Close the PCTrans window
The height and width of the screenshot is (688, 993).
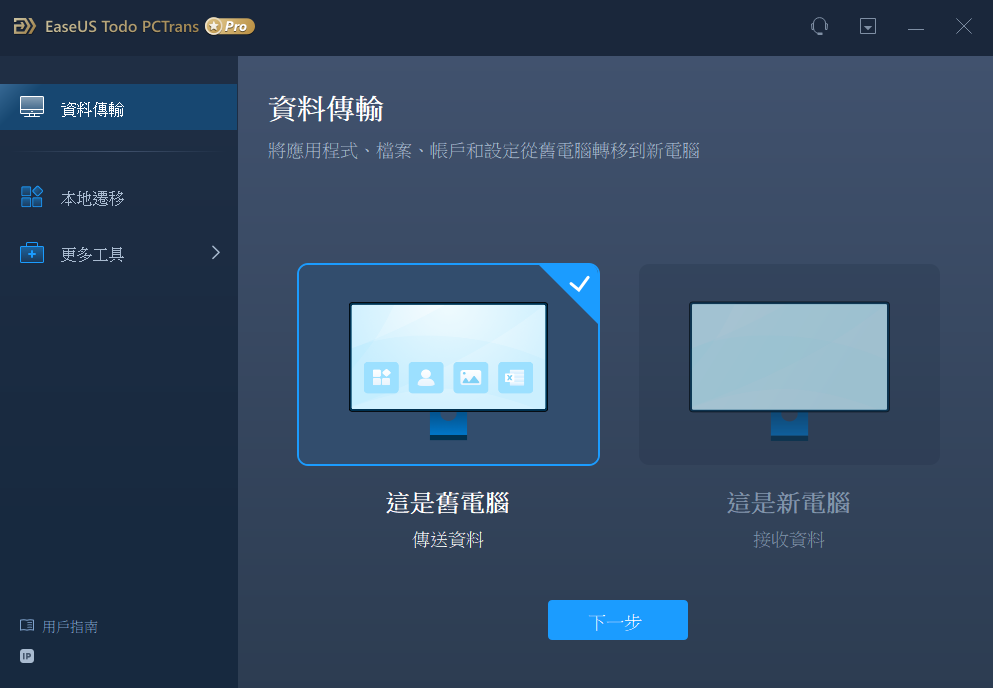[x=964, y=26]
